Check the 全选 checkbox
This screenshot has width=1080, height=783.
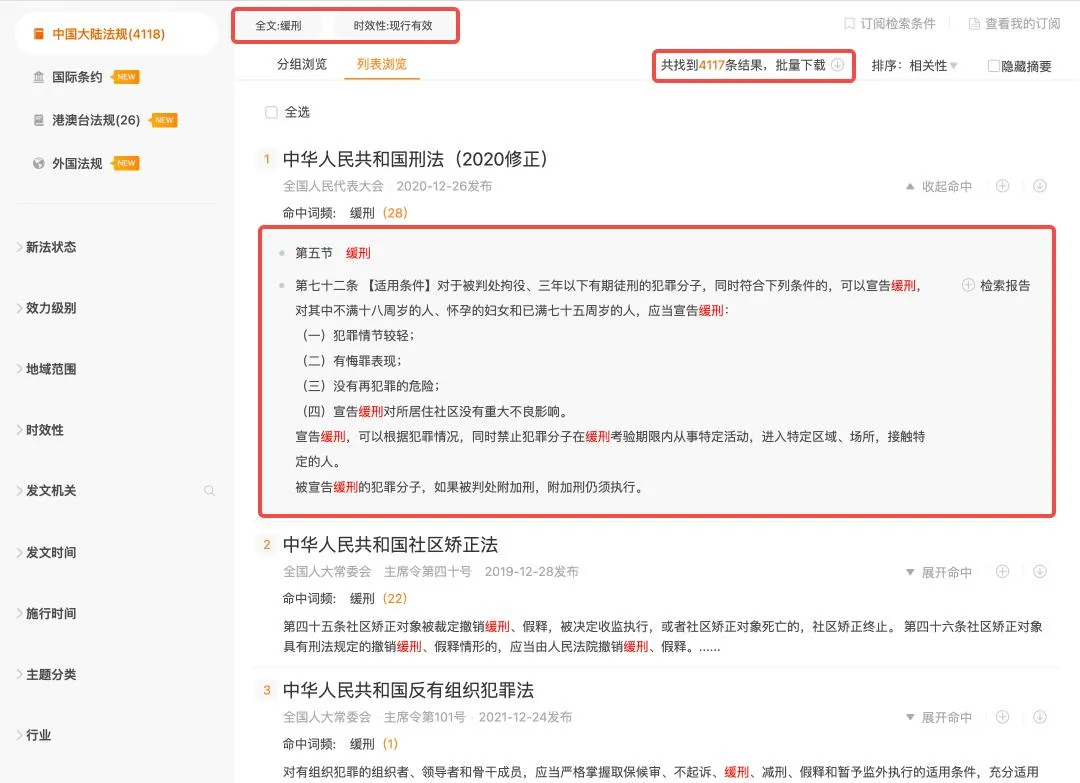[x=271, y=112]
